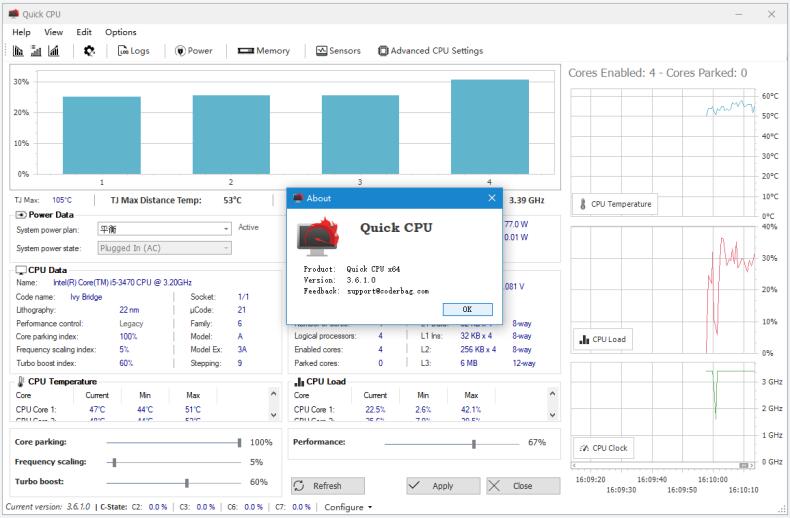
Task: Click the Current version 3.6.1.0 status text
Action: coord(48,507)
